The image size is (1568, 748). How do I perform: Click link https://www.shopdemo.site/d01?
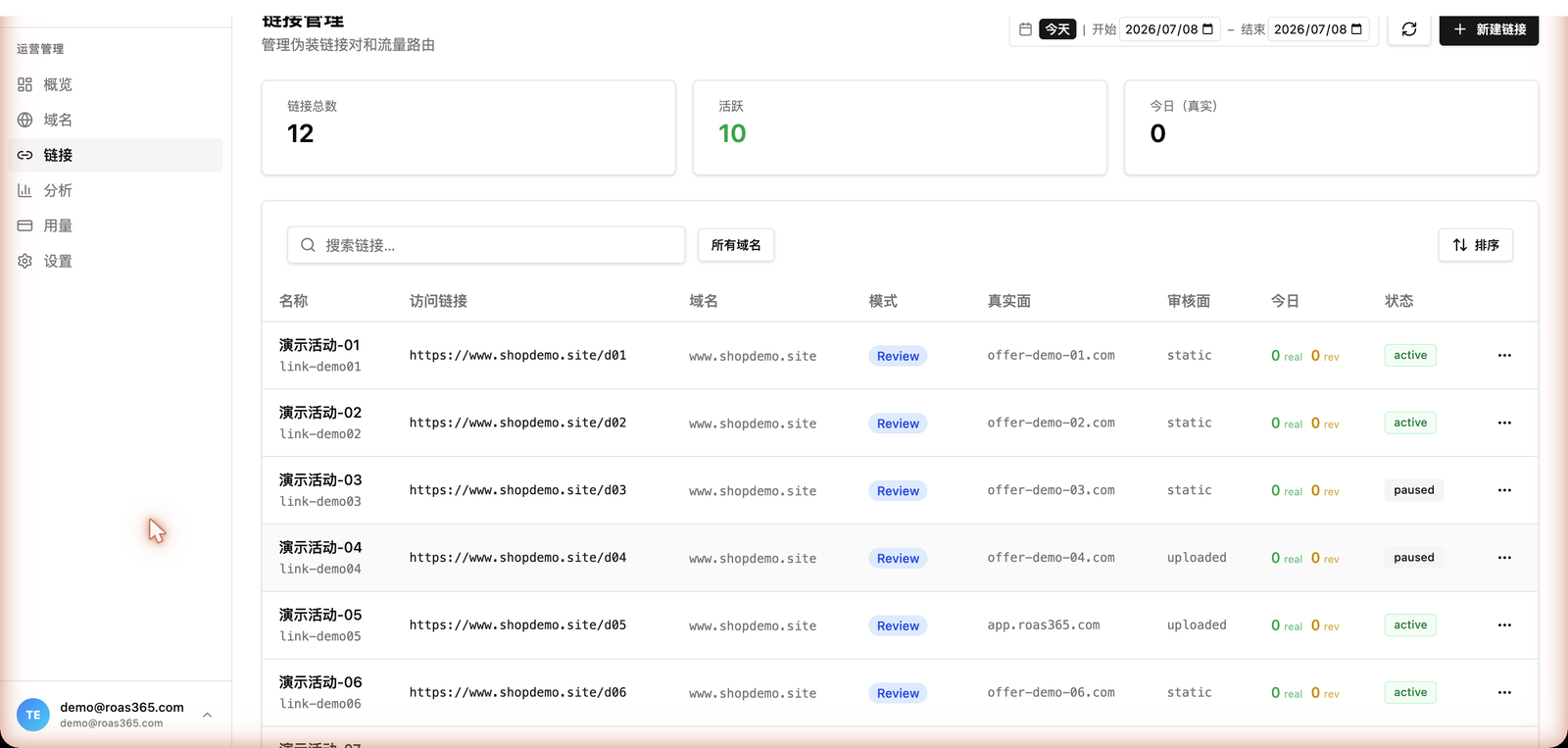517,355
